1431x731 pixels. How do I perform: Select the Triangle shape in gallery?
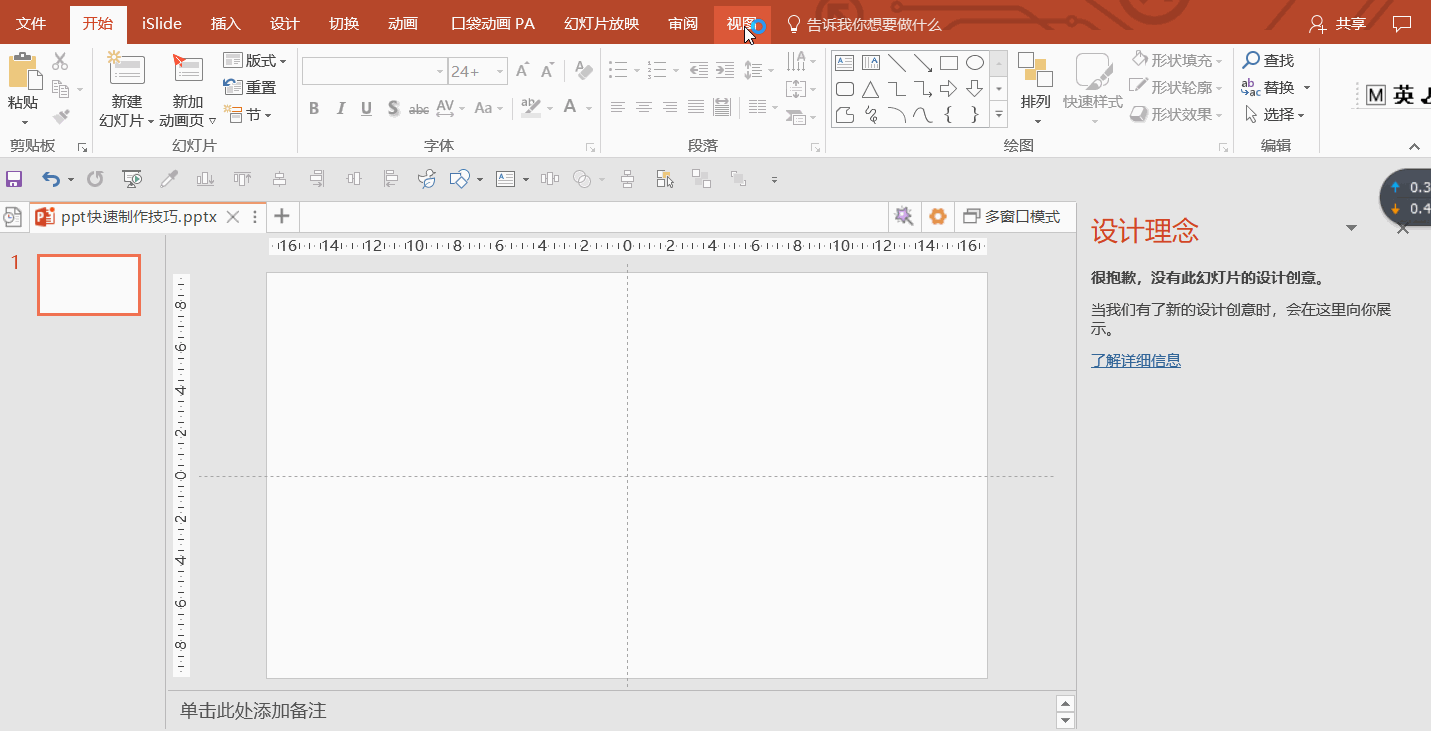[x=871, y=89]
